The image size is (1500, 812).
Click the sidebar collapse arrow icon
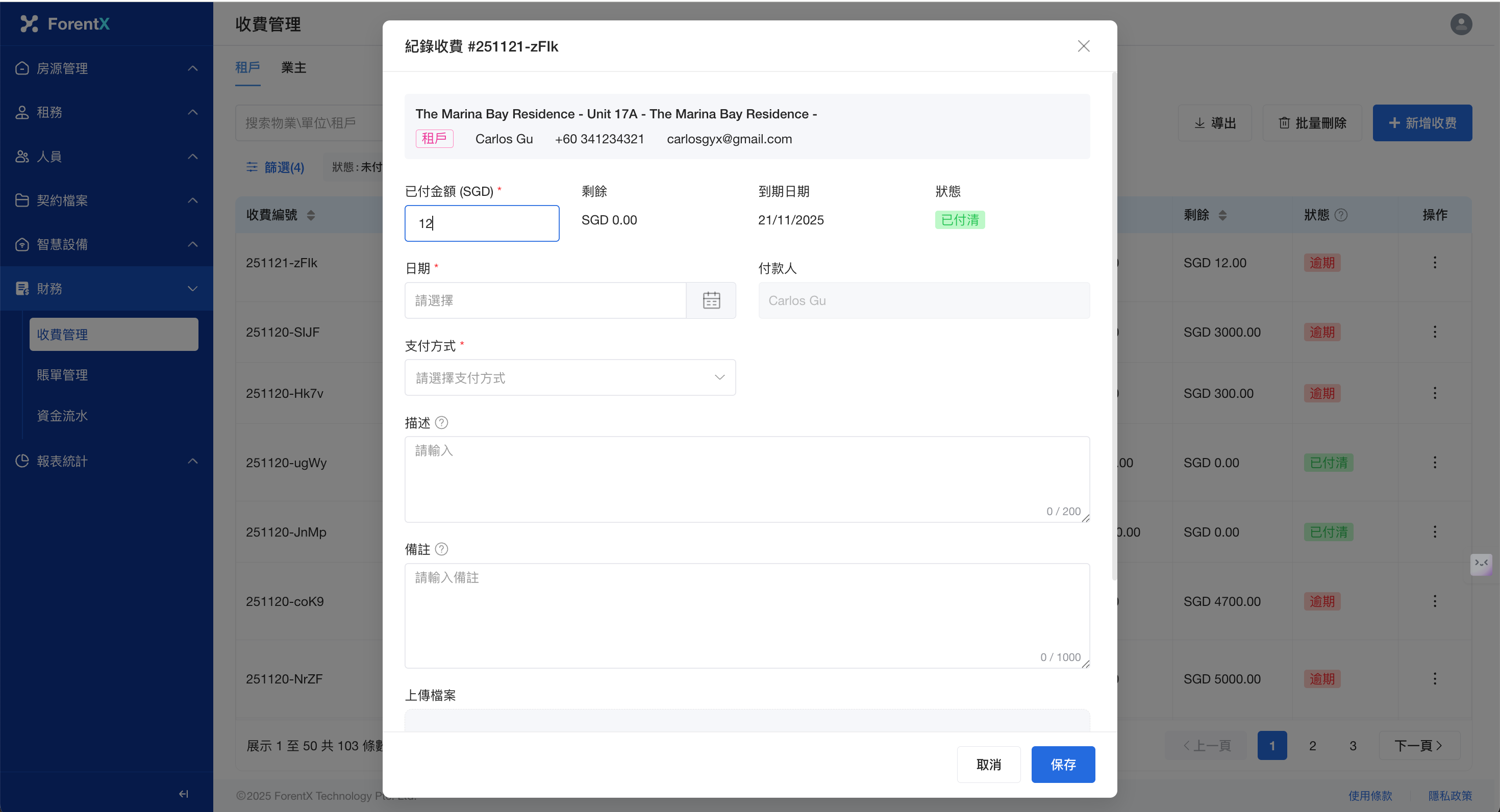[x=184, y=793]
